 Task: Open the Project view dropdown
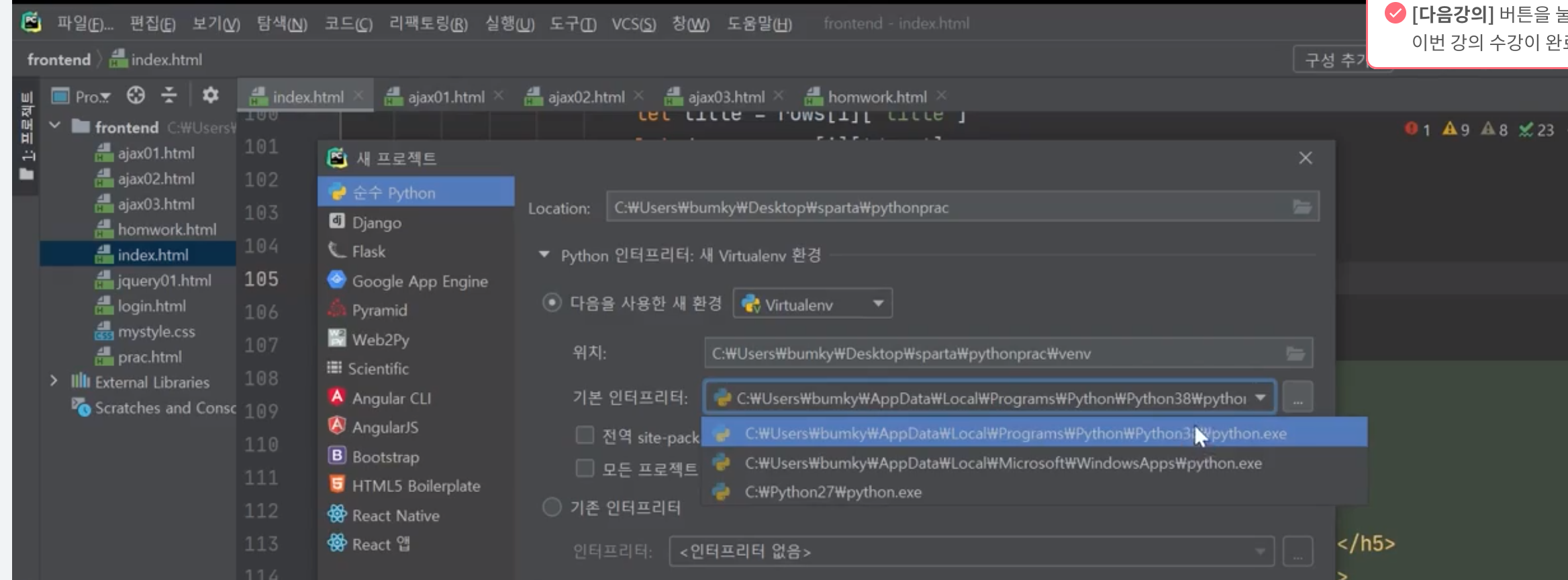(81, 96)
